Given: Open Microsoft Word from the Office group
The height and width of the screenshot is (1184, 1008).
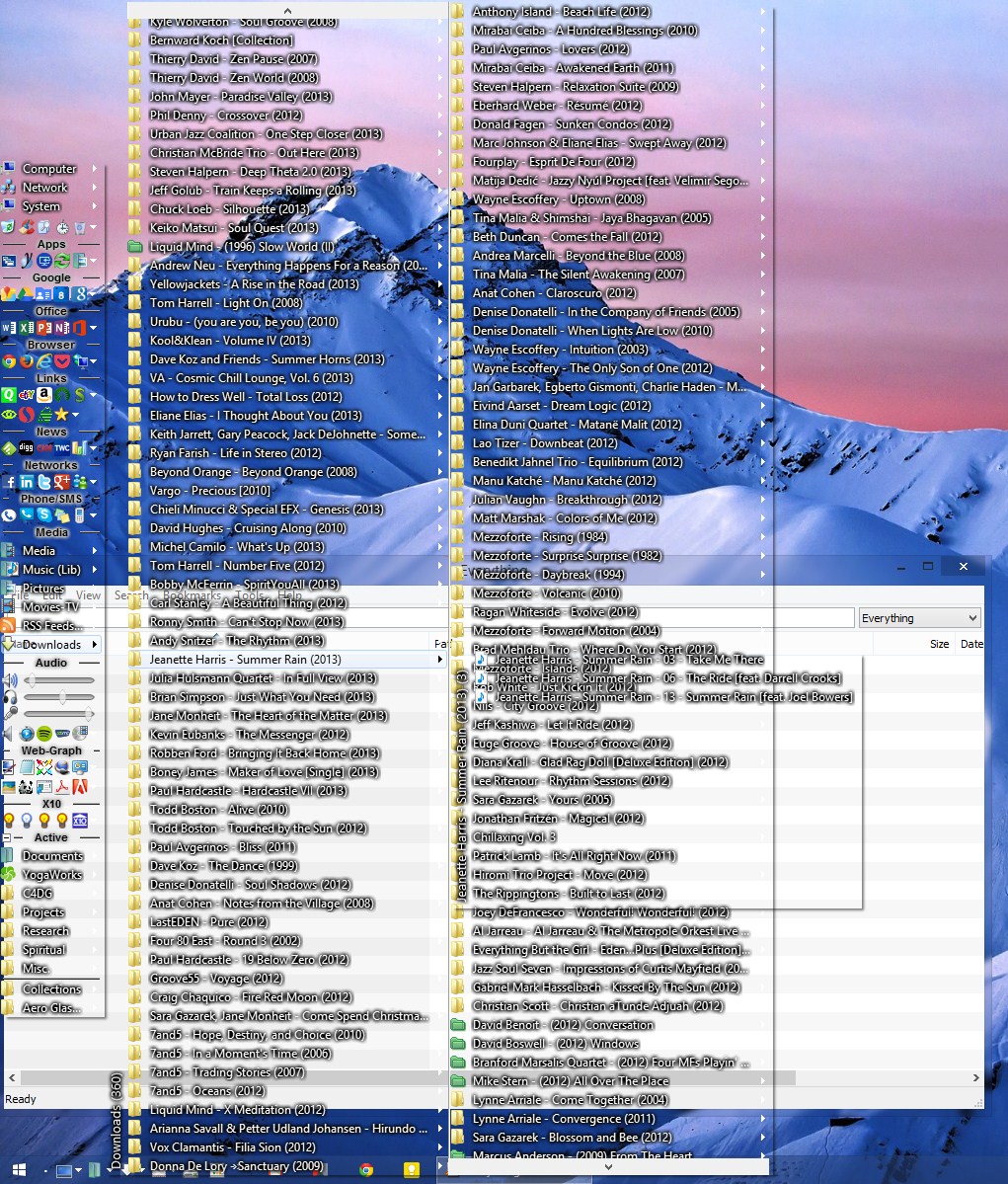Looking at the screenshot, I should (9, 328).
